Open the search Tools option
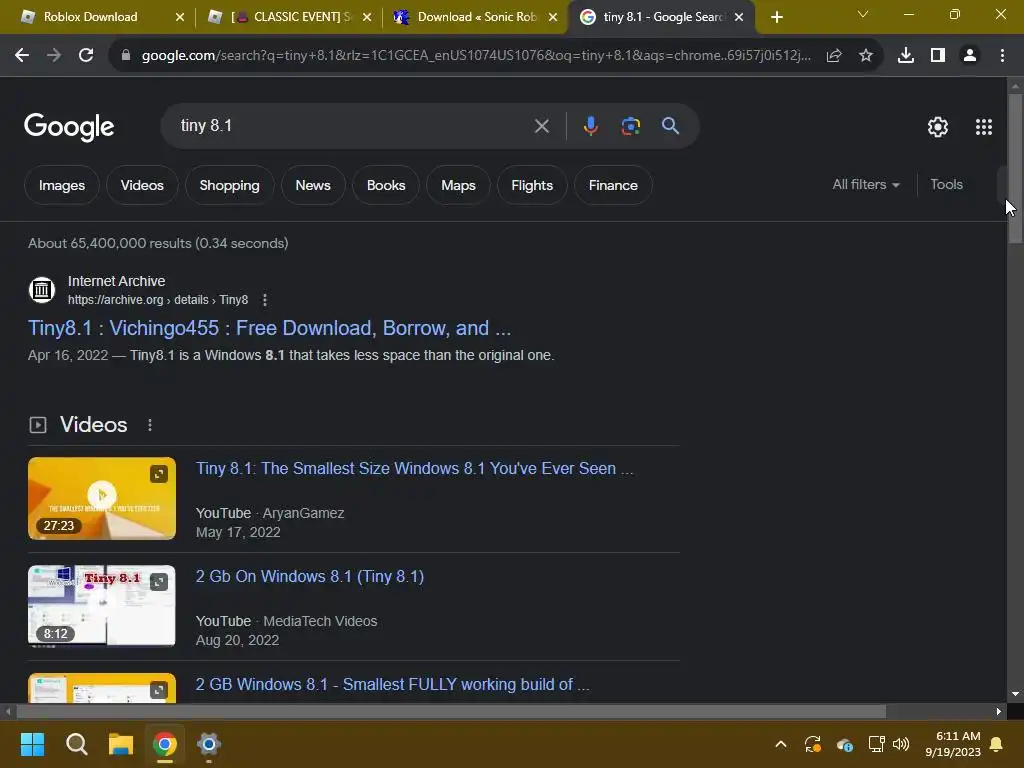Screen dimensions: 1024x768 click(946, 185)
